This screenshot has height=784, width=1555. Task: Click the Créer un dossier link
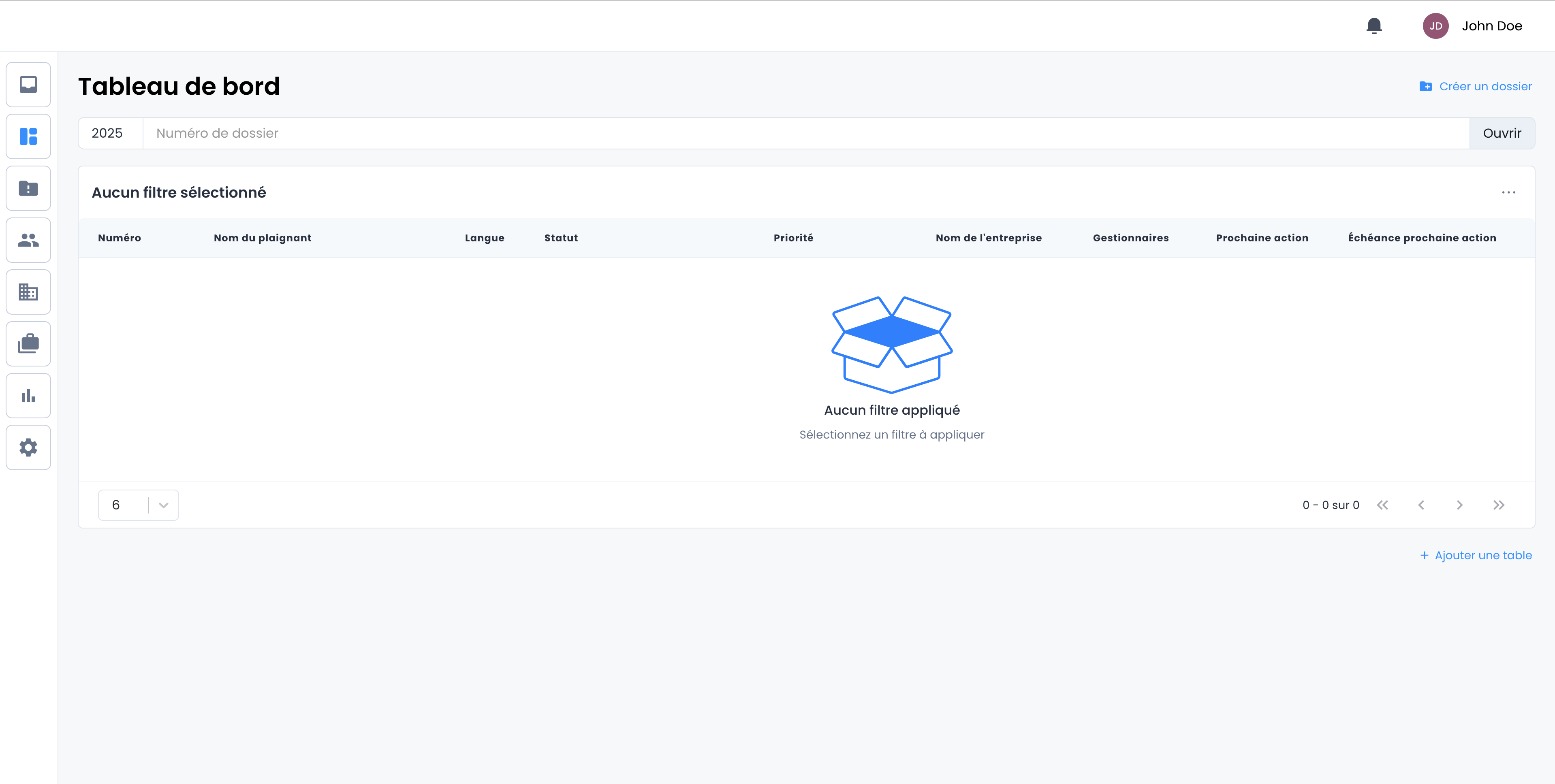pyautogui.click(x=1475, y=86)
